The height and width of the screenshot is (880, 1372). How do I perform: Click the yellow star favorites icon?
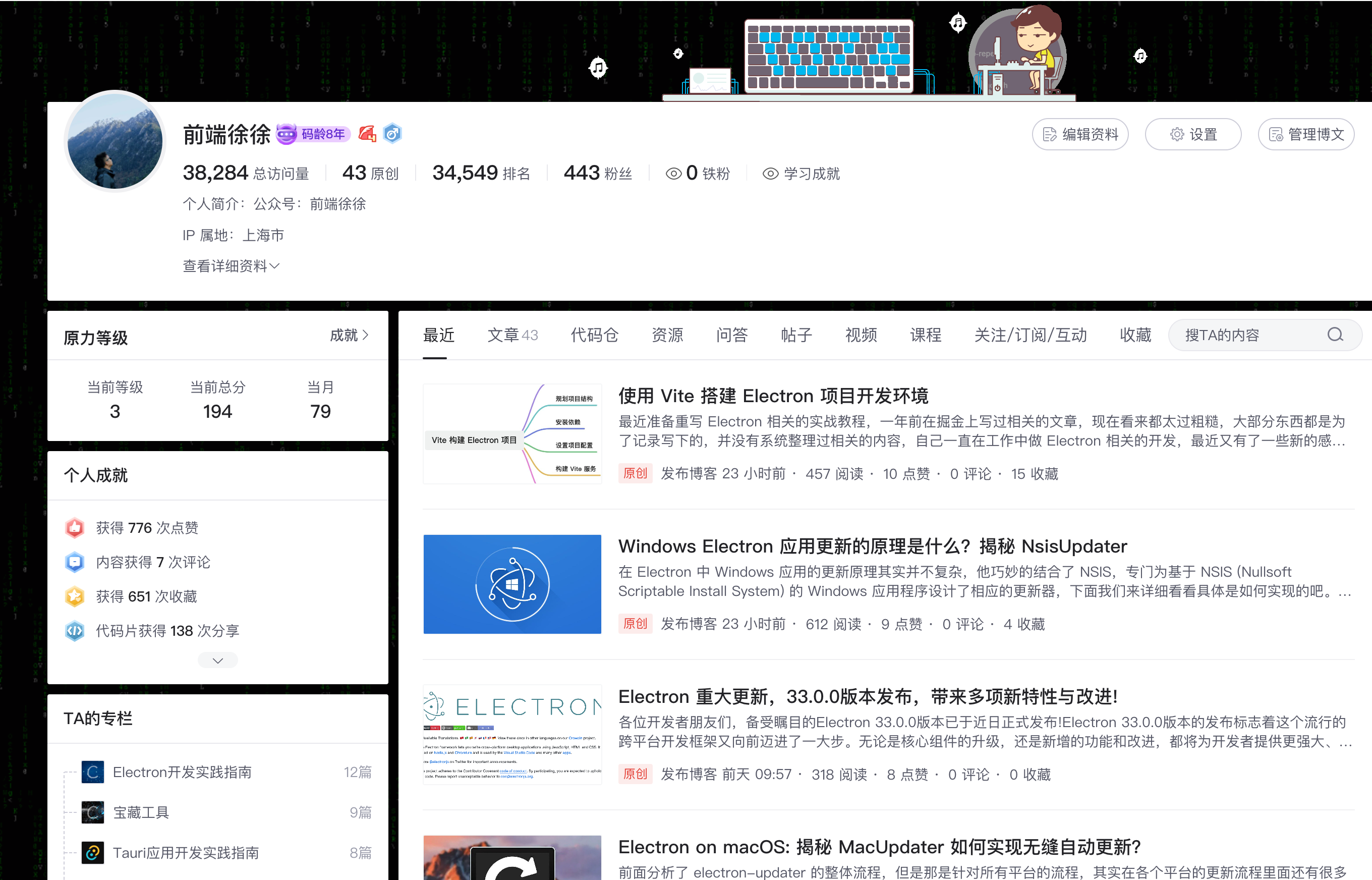75,596
